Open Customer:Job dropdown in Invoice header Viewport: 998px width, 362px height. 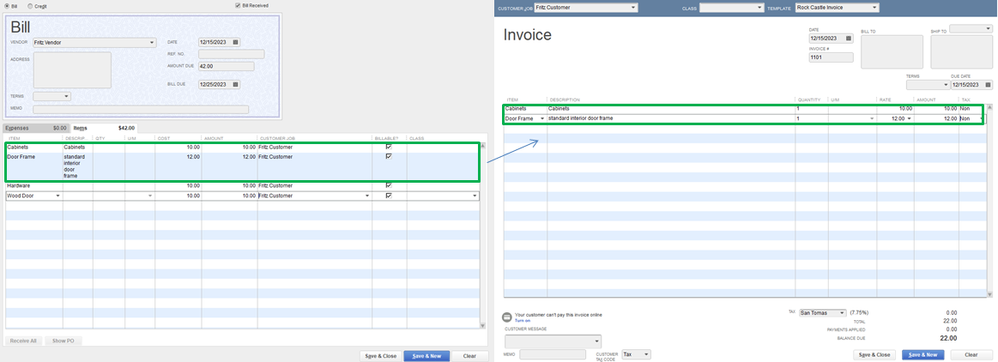tap(633, 8)
